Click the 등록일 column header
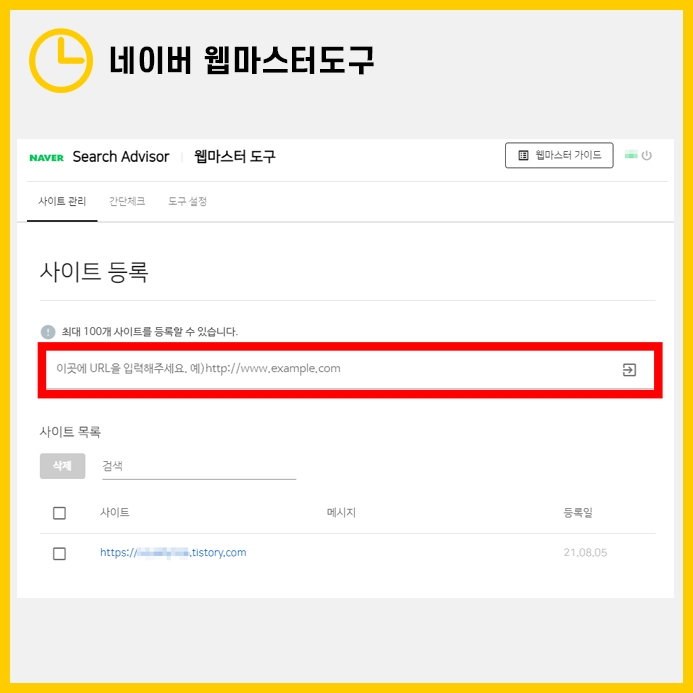 coord(578,513)
